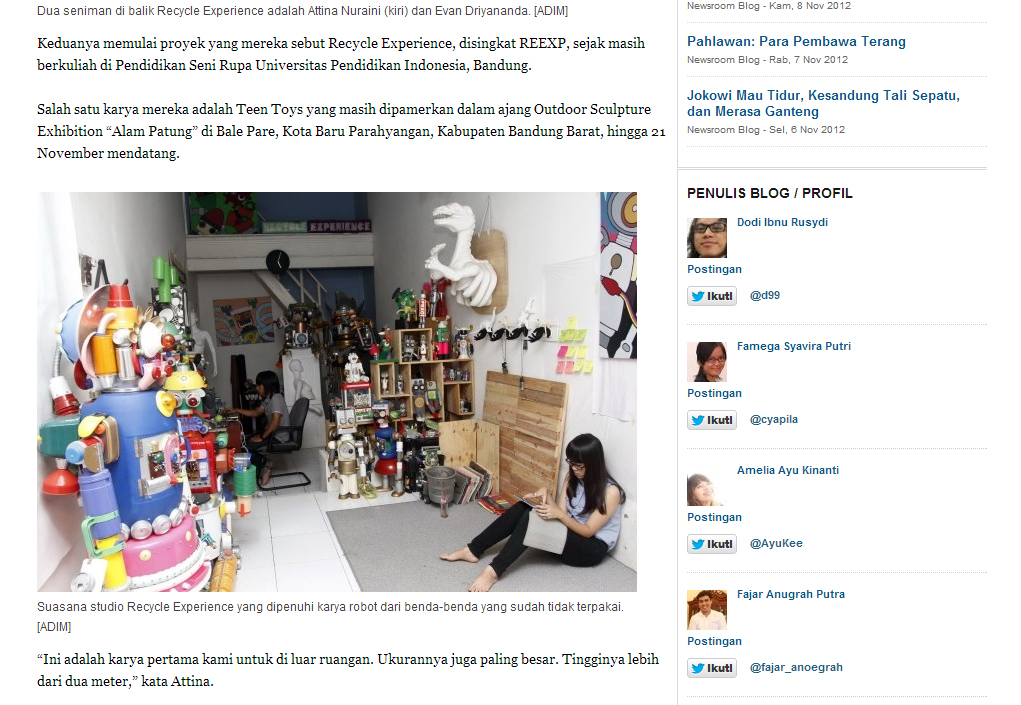Viewport: 1021px width, 705px height.
Task: Follow @fajar_anoegrah via the Ikuti button
Action: pos(712,668)
